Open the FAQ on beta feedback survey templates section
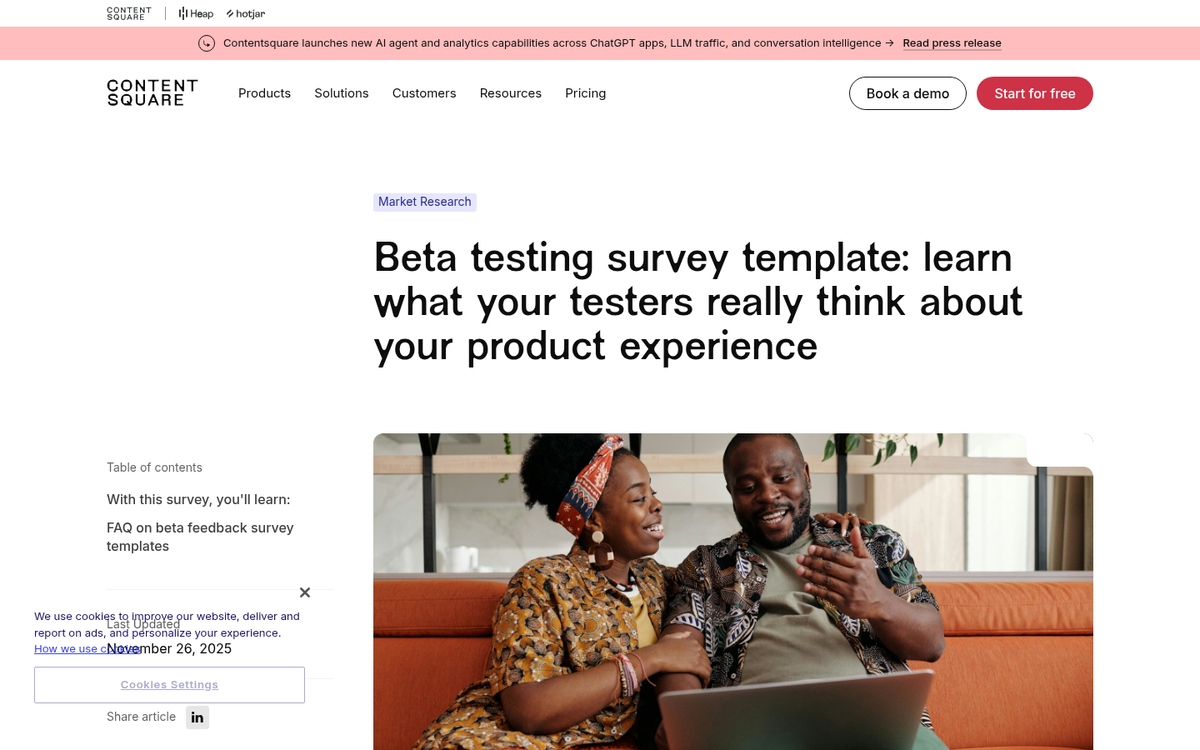Screen dimensions: 1200x750 (200, 536)
